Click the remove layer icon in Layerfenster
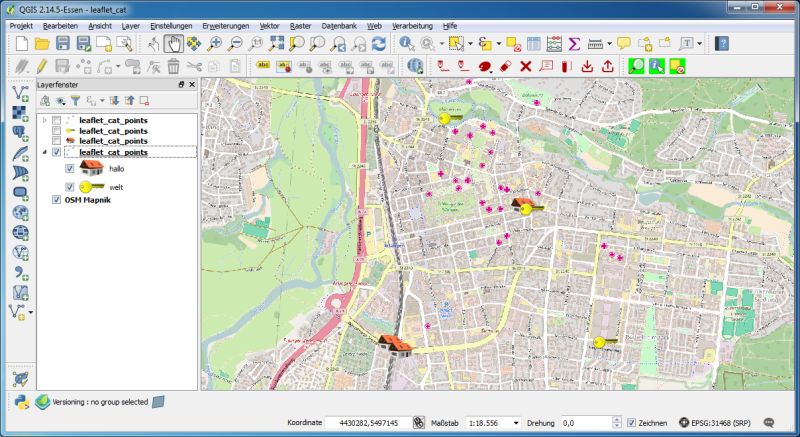The height and width of the screenshot is (437, 800). coord(144,101)
